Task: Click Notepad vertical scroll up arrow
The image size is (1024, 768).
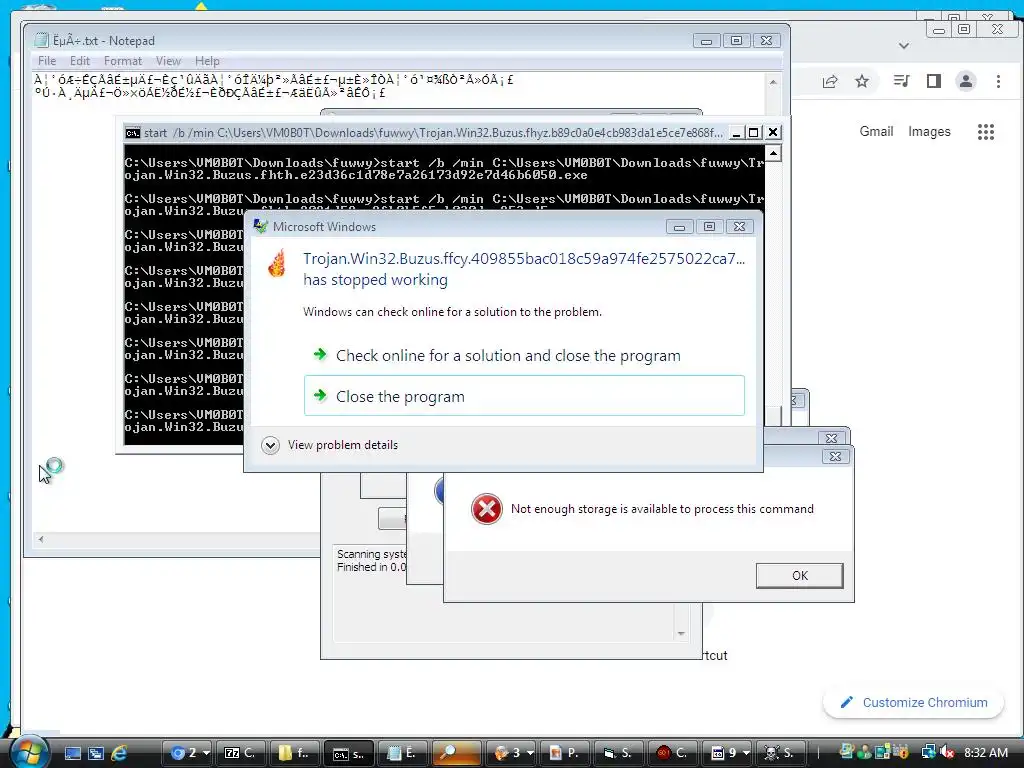Action: pyautogui.click(x=773, y=82)
